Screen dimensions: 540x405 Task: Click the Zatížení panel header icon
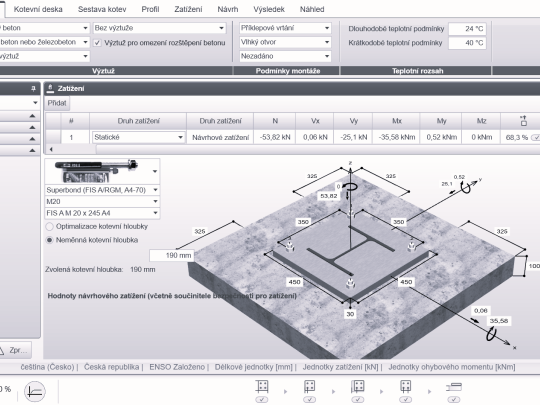pos(51,89)
